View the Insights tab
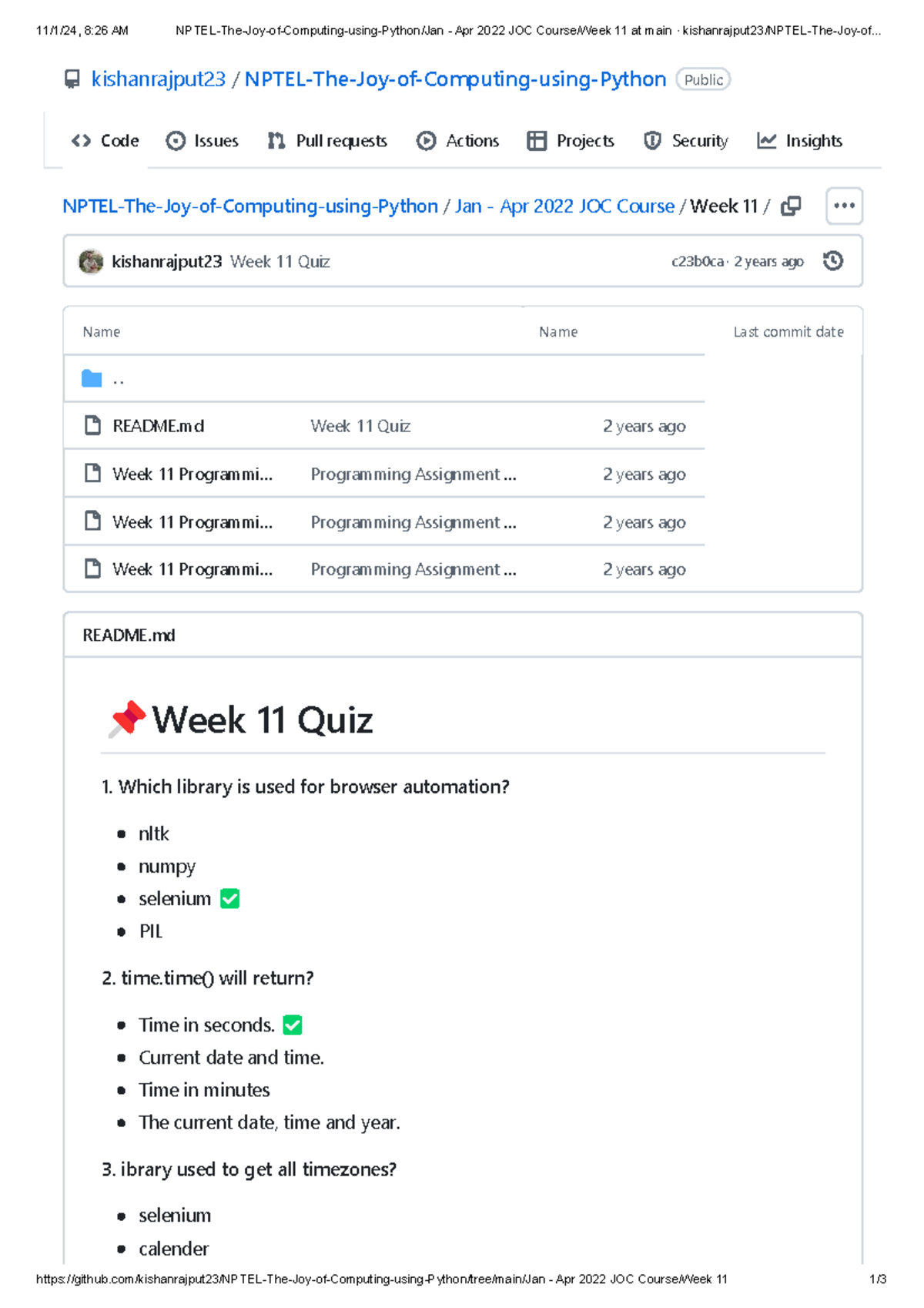The image size is (924, 1308). [800, 141]
